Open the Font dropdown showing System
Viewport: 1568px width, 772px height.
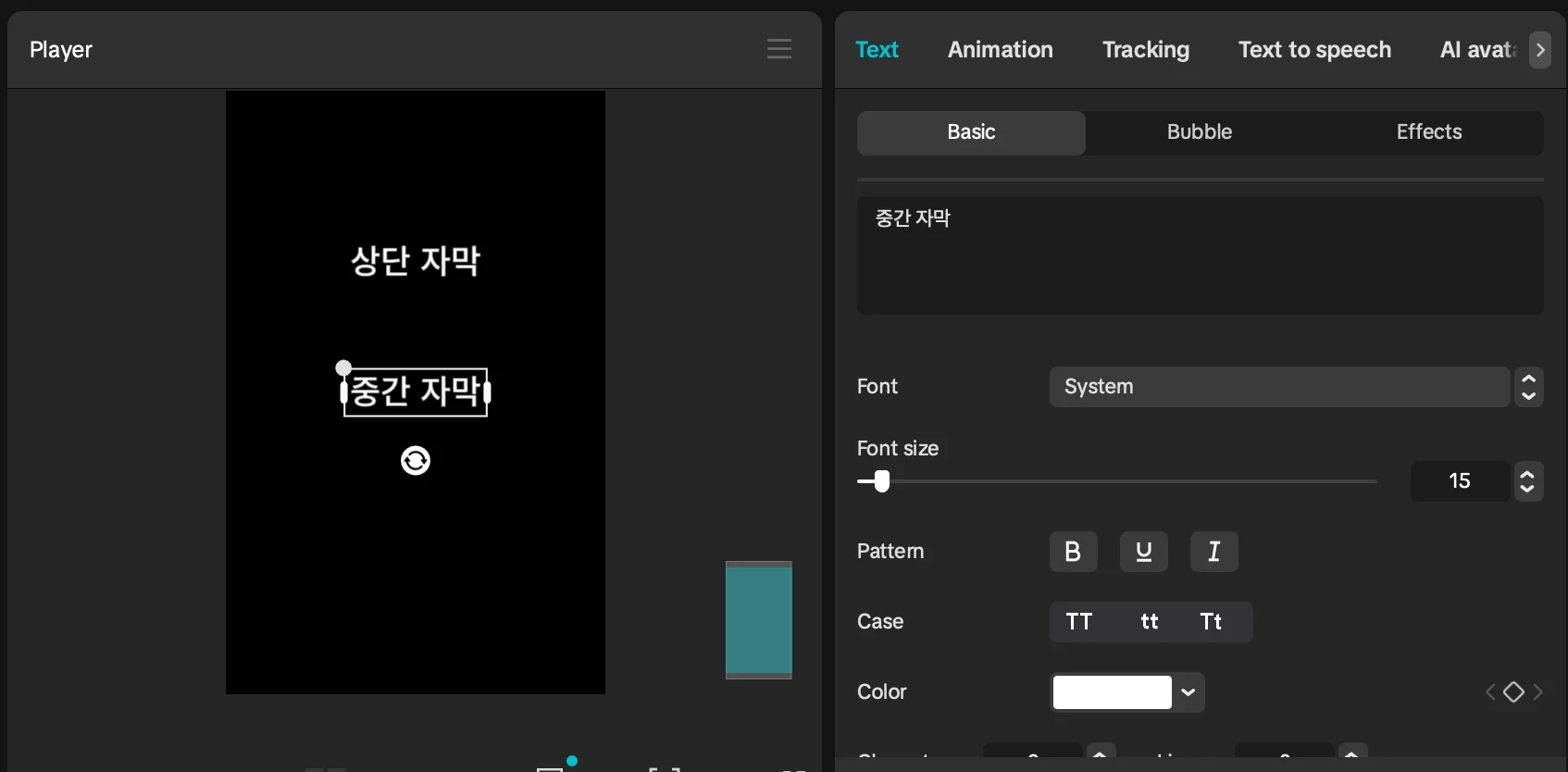(x=1279, y=387)
